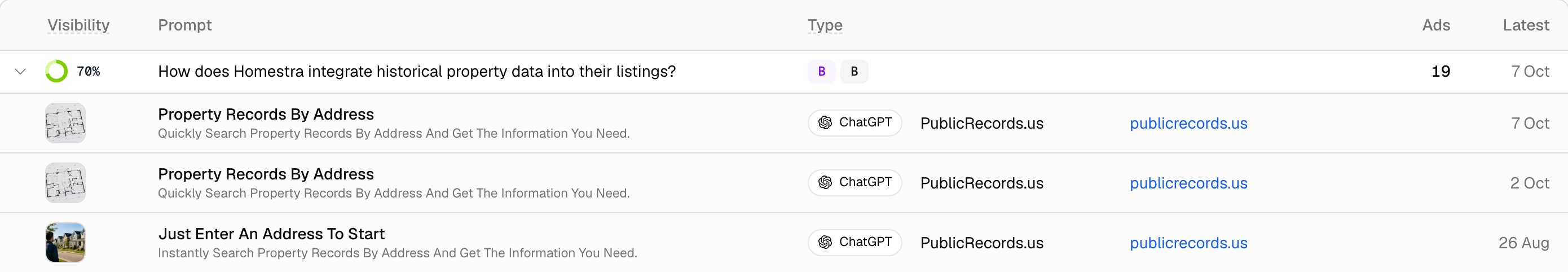
Task: Open the first floor plan ad thumbnail
Action: coord(65,123)
